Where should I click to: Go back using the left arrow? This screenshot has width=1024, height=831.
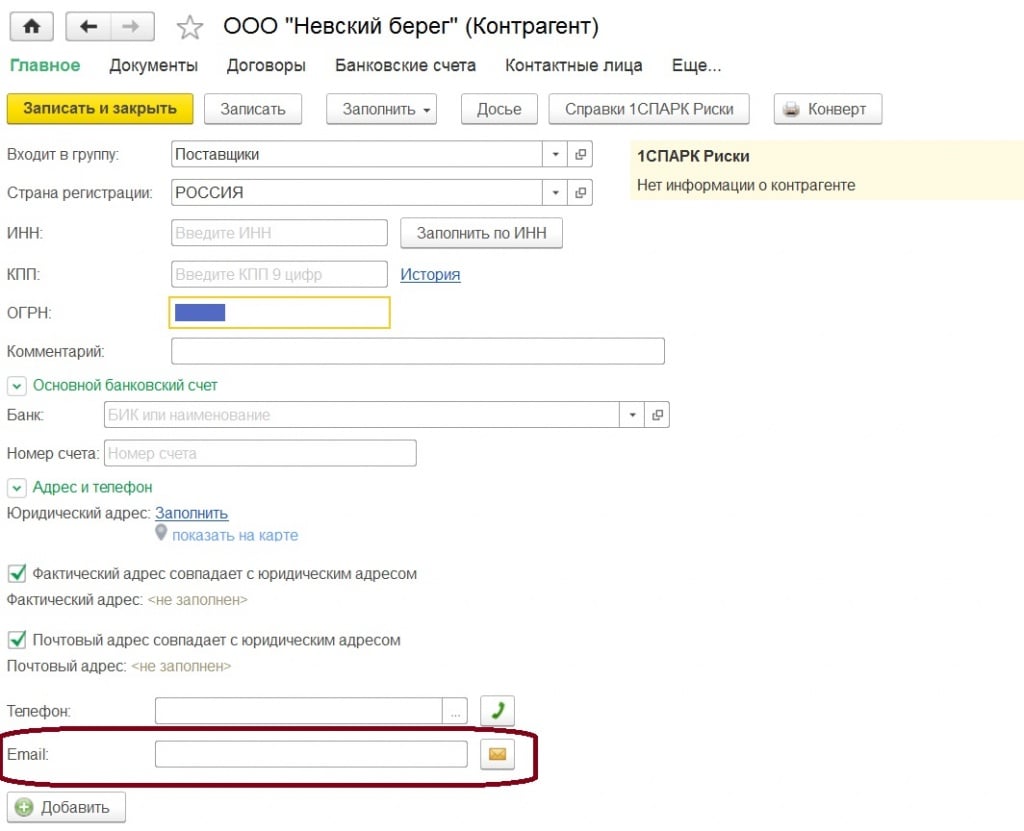coord(89,26)
